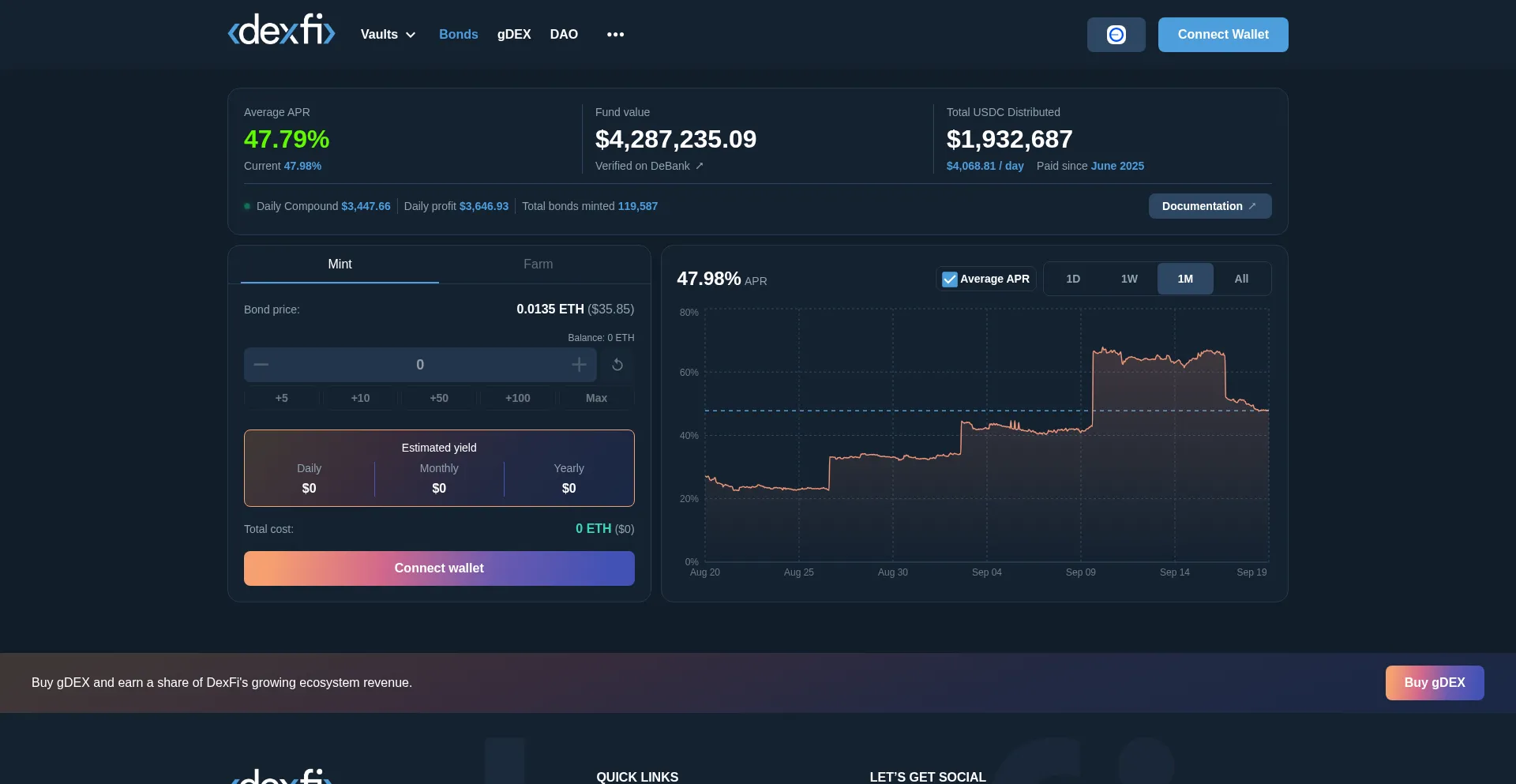Decrease bond amount with minus icon

pos(261,365)
